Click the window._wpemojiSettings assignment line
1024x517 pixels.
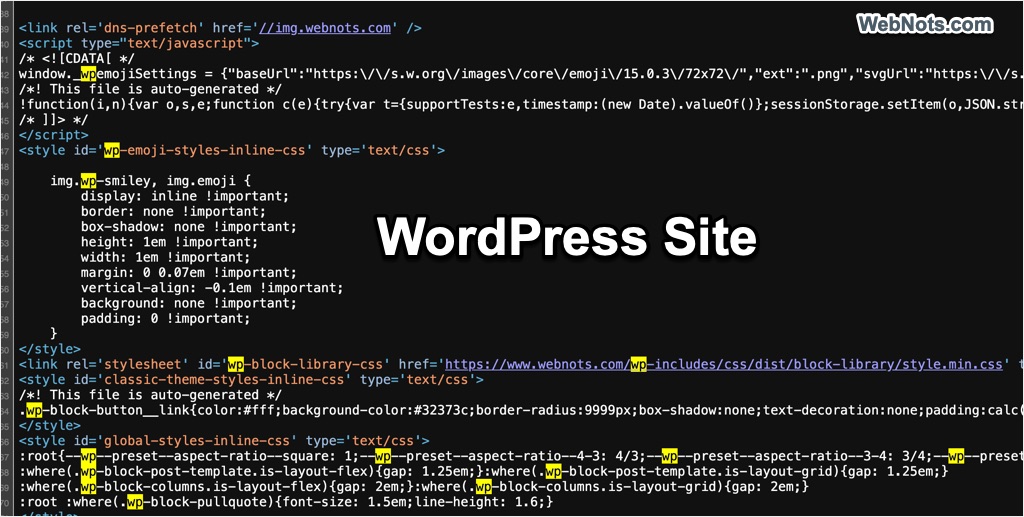coord(521,74)
